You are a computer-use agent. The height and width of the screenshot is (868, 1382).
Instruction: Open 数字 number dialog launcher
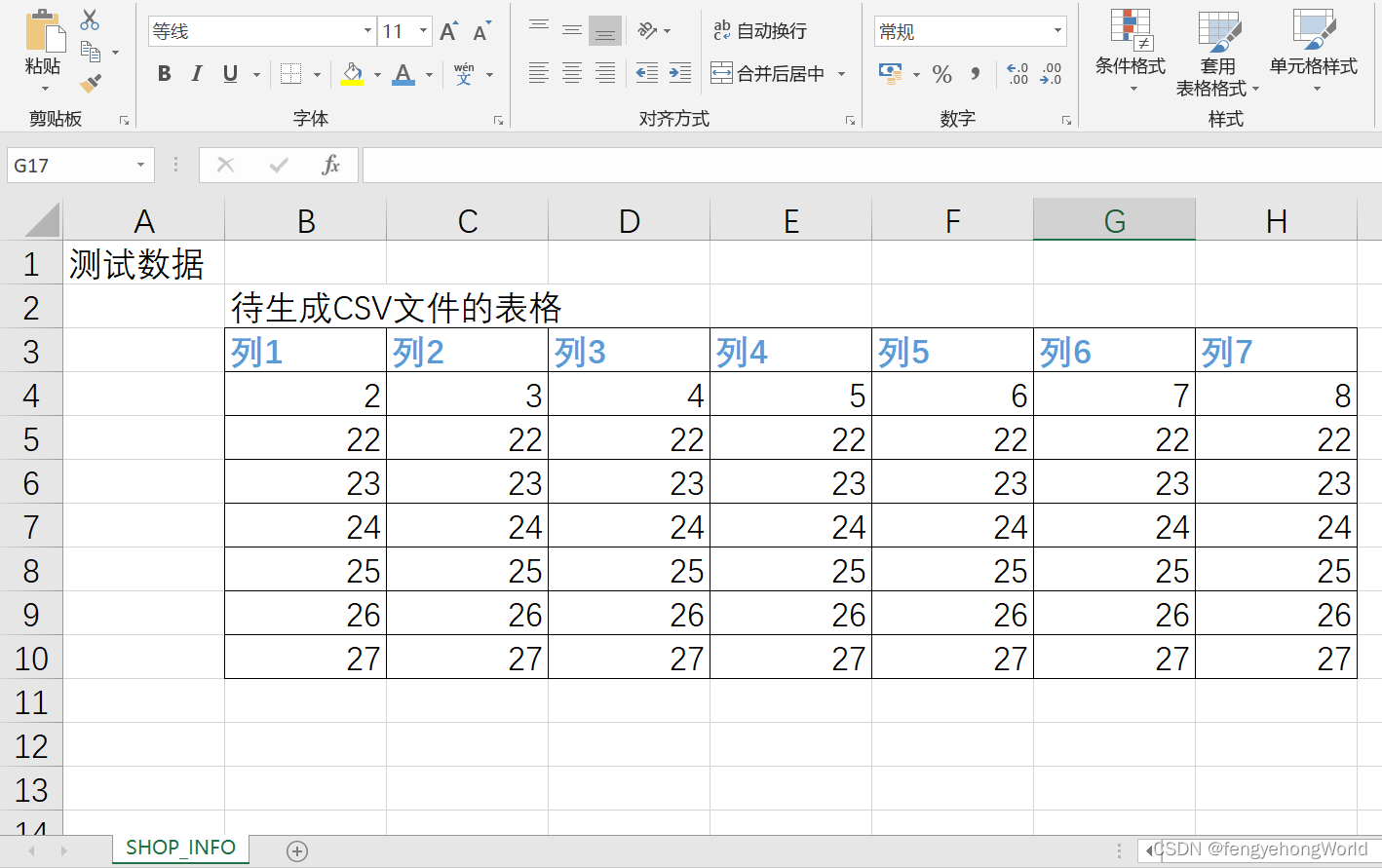[1066, 120]
